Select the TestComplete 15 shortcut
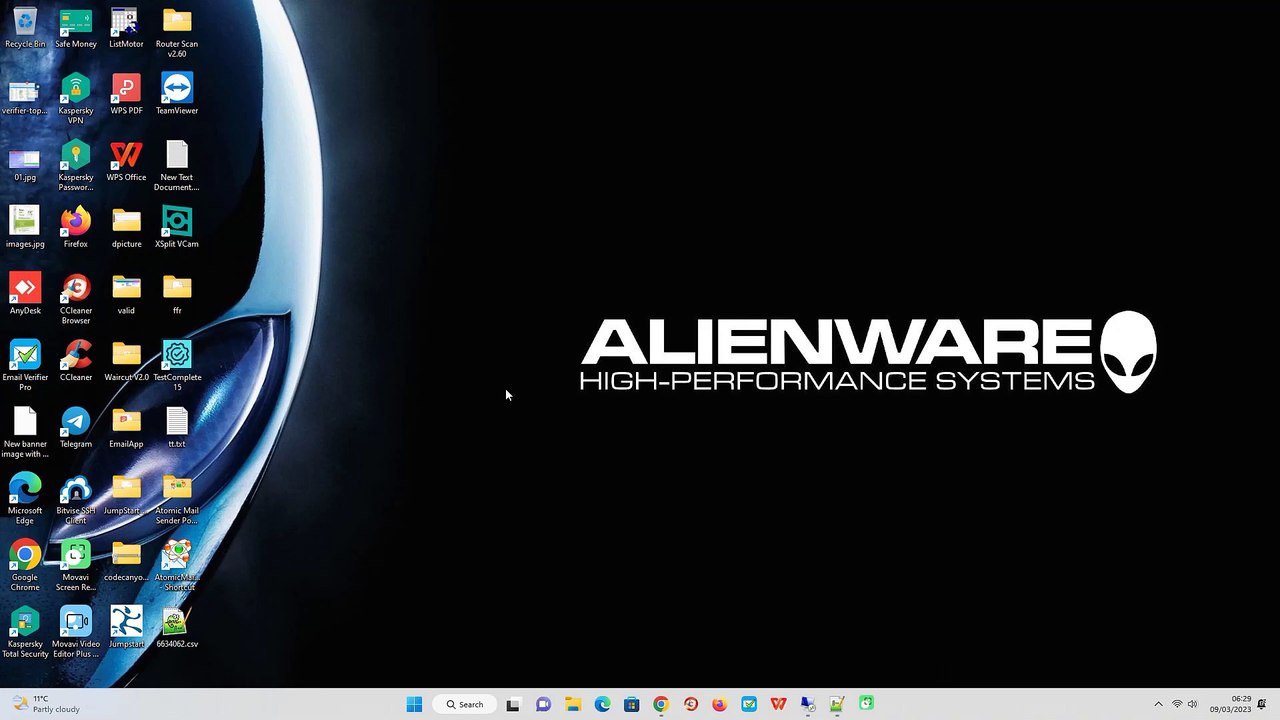 point(177,366)
